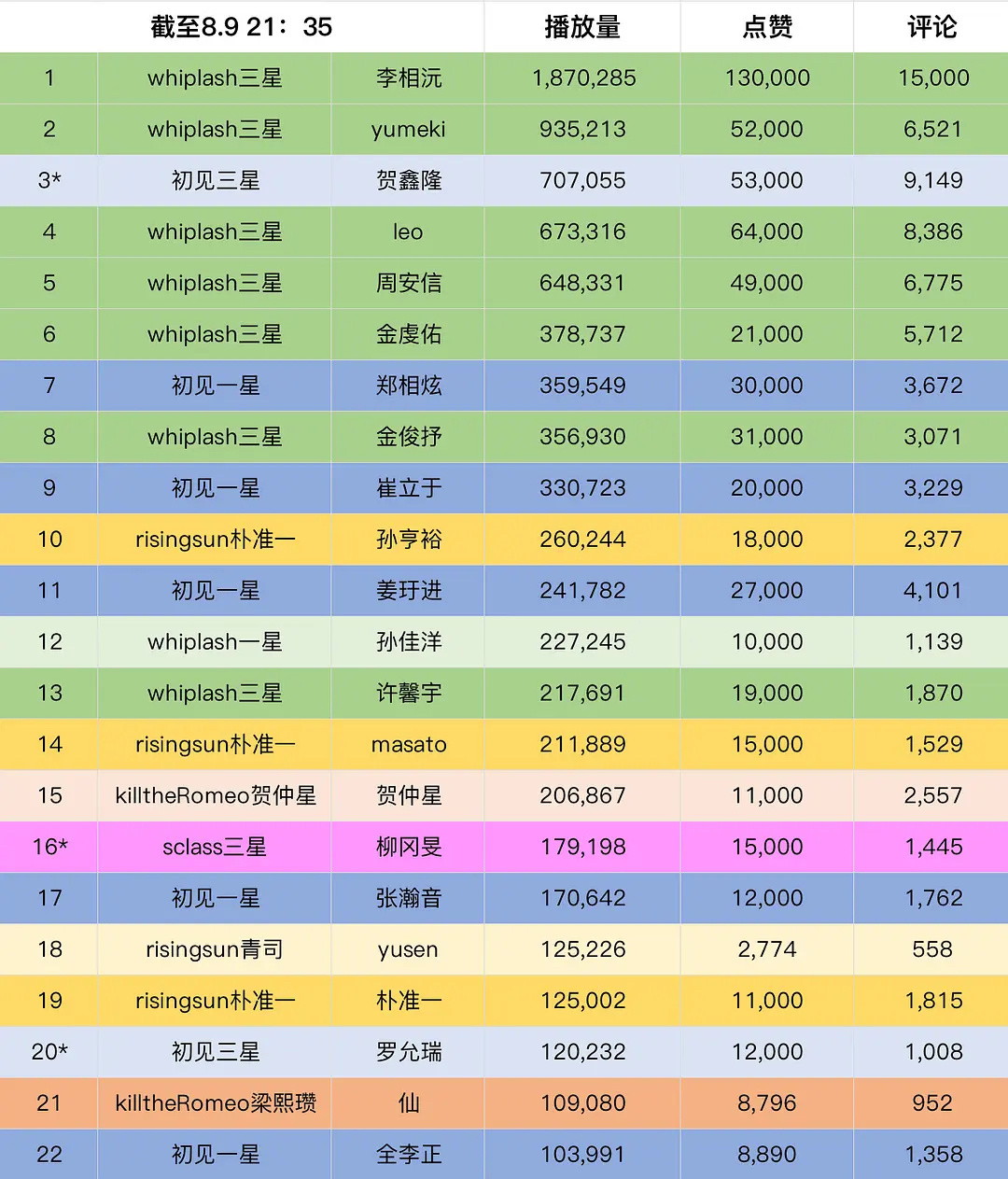Click likes value 2,774
The height and width of the screenshot is (1179, 1008).
767,950
